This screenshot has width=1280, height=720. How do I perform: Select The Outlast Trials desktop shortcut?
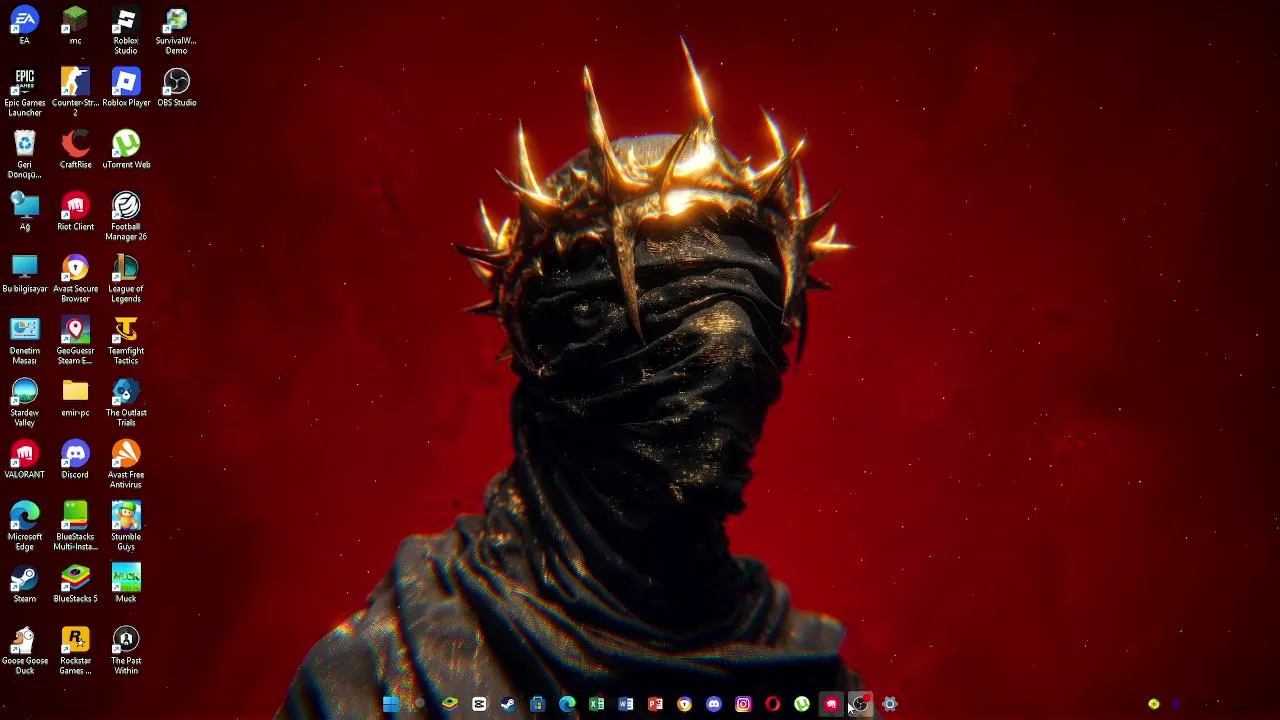(126, 403)
